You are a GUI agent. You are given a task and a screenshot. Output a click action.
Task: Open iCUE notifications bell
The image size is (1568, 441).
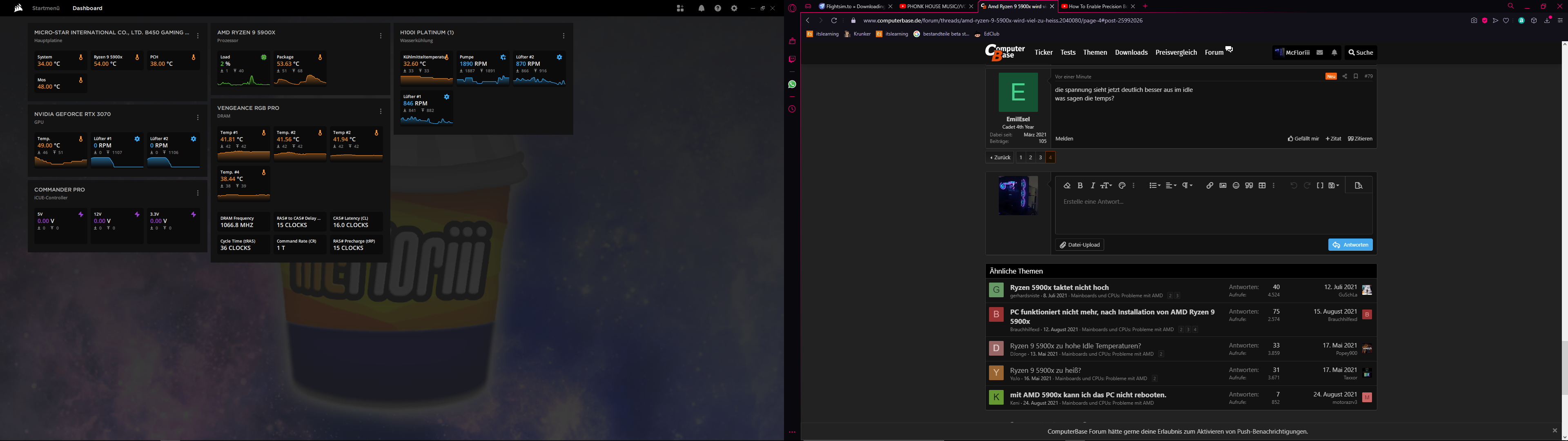pyautogui.click(x=701, y=9)
